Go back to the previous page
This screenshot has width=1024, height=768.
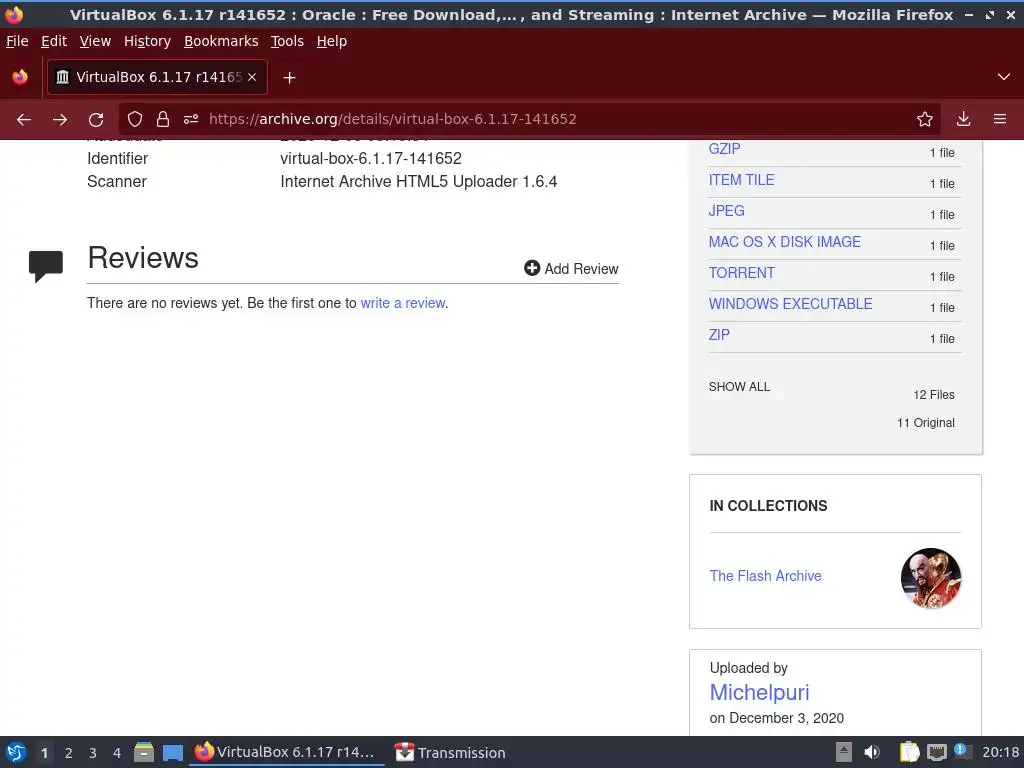[24, 120]
